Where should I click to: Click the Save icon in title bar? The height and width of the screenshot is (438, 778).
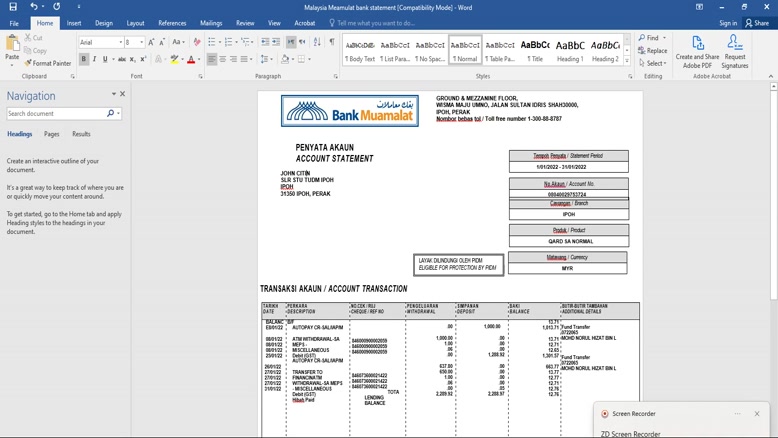[x=13, y=7]
